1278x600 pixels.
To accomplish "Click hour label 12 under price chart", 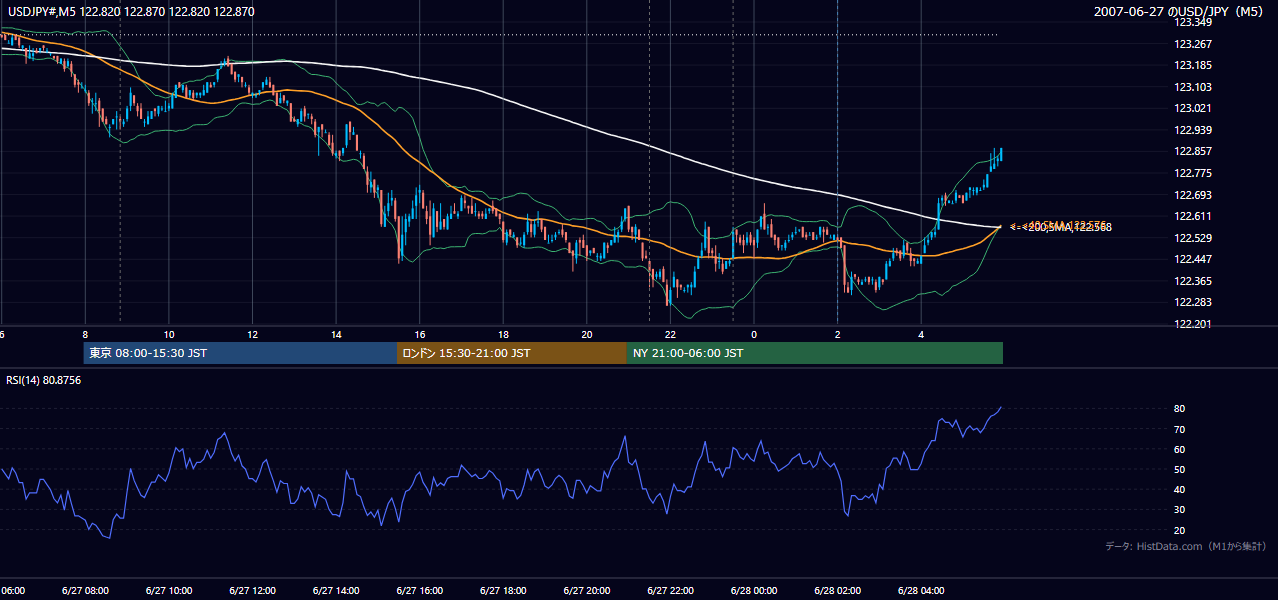I will tap(252, 334).
